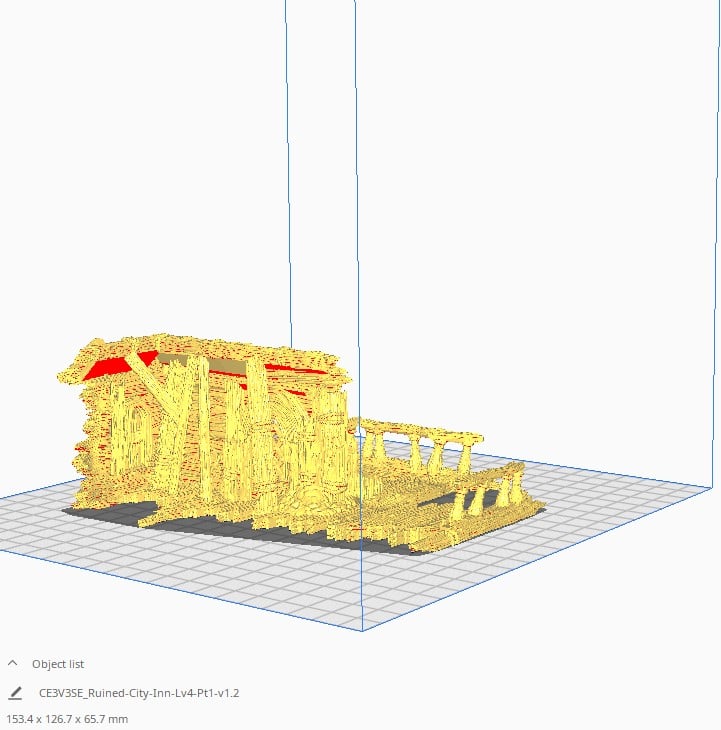Click the pencil edit icon beside the file name

tap(15, 693)
